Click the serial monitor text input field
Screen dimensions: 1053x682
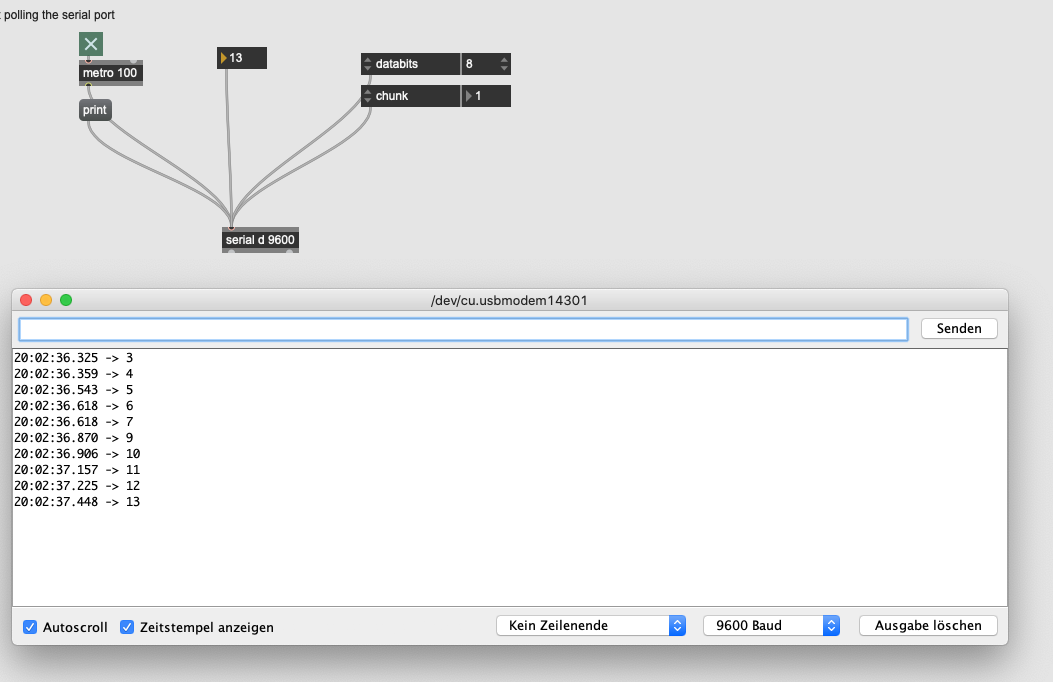click(x=463, y=329)
